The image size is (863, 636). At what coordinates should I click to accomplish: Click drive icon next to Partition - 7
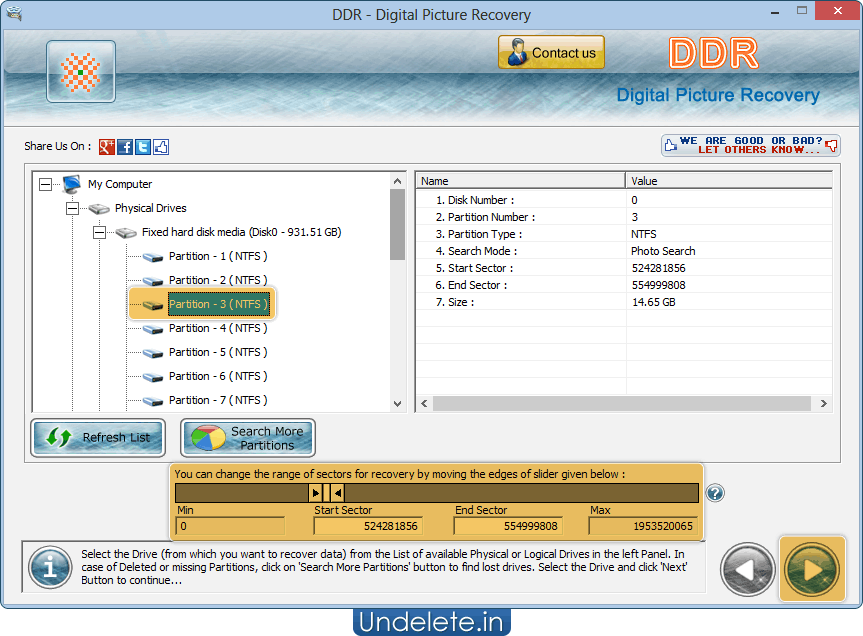click(x=153, y=401)
